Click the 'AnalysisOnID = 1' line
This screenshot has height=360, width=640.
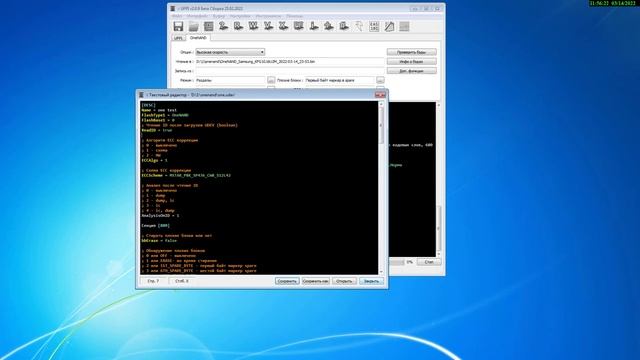pos(160,216)
